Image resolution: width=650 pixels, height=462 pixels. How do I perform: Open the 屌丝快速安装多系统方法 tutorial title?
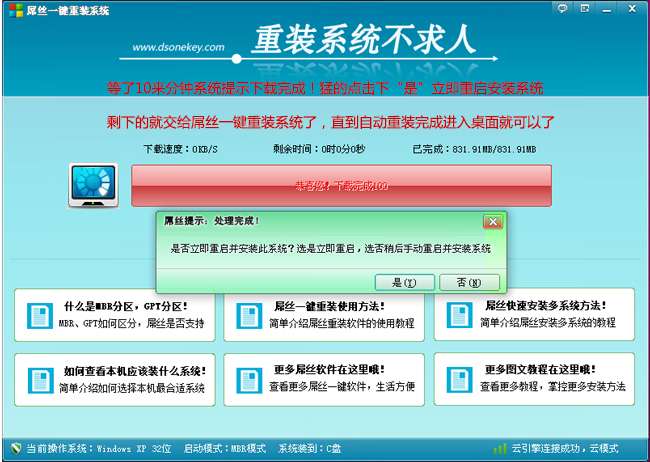pyautogui.click(x=559, y=305)
